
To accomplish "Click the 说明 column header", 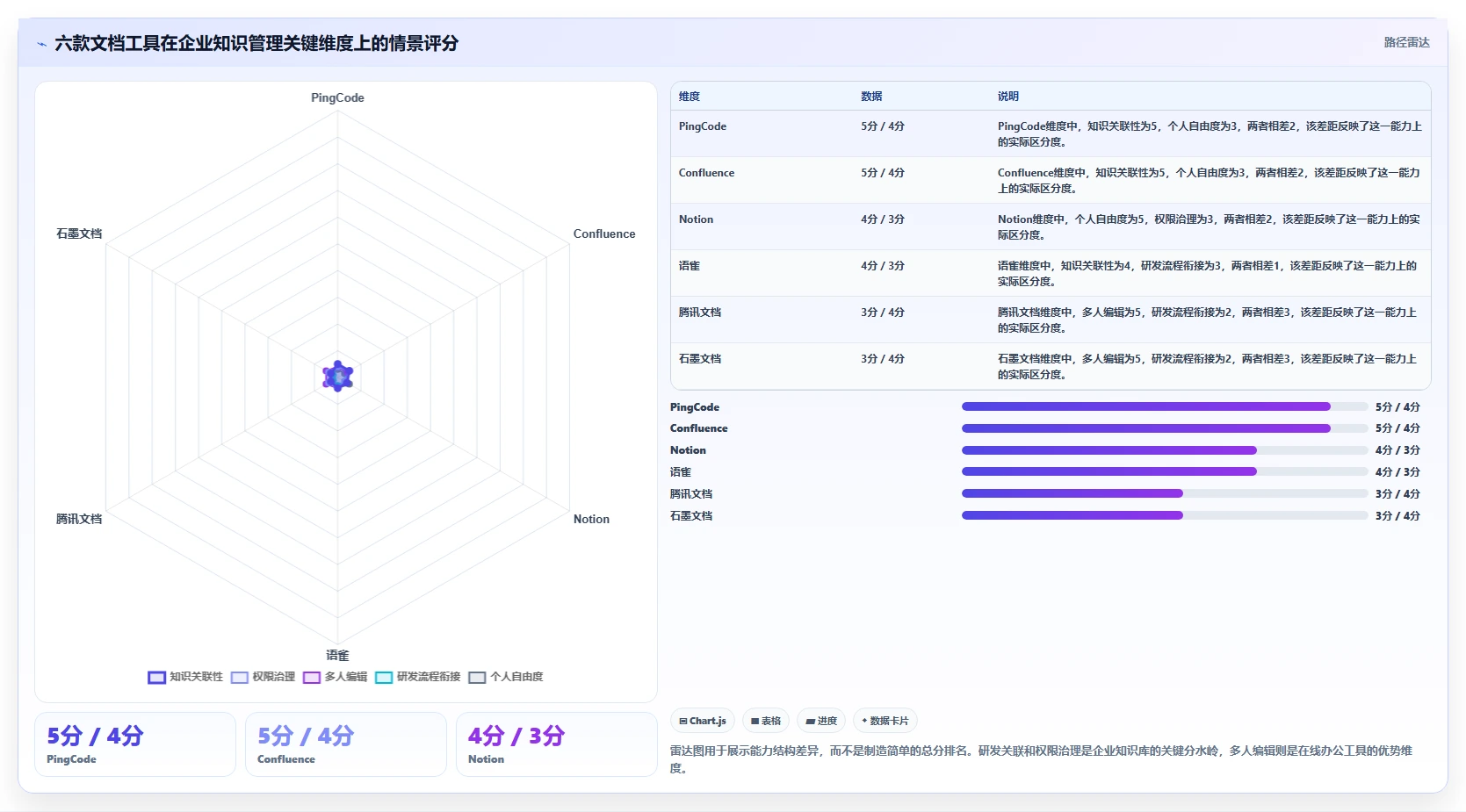I will pos(1008,97).
